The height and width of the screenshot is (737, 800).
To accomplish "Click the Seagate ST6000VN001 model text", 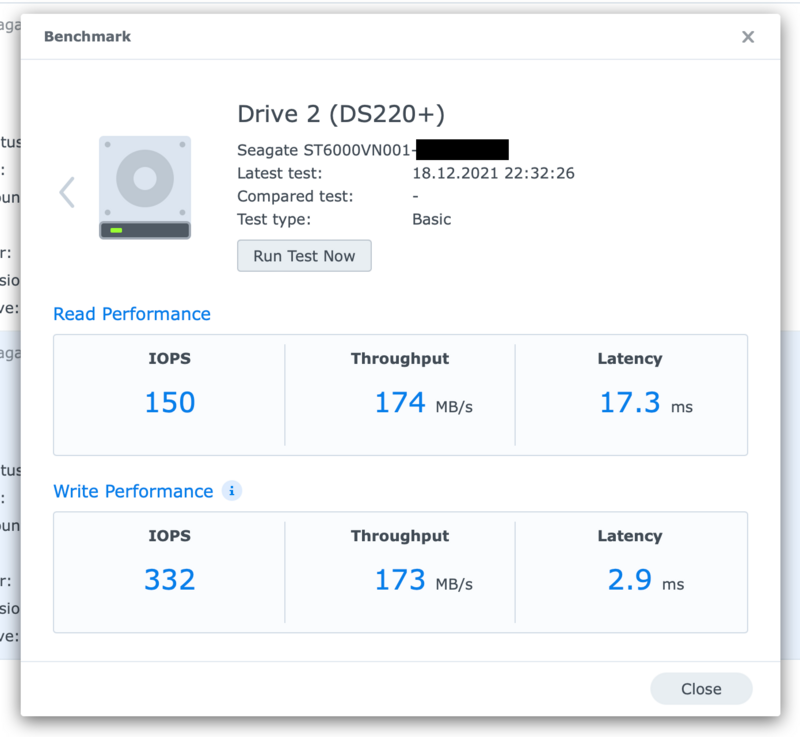I will click(x=325, y=151).
